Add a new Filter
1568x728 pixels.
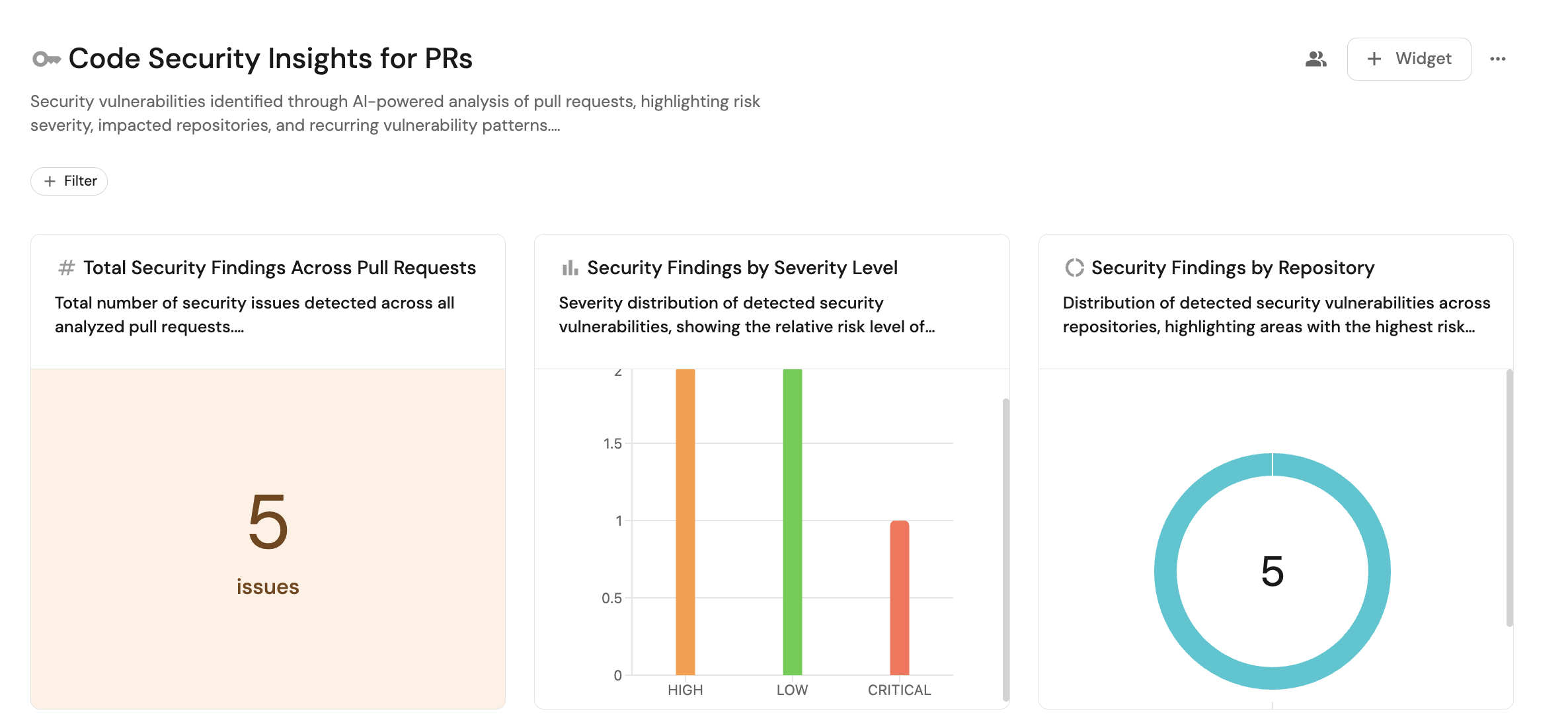69,181
